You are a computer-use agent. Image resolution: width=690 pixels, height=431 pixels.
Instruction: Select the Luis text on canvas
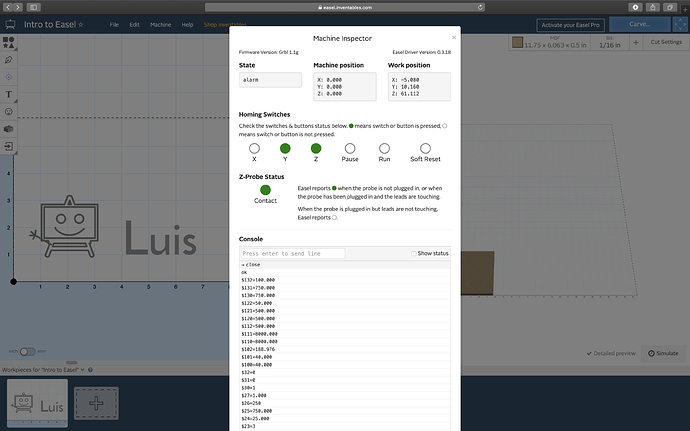(x=161, y=238)
